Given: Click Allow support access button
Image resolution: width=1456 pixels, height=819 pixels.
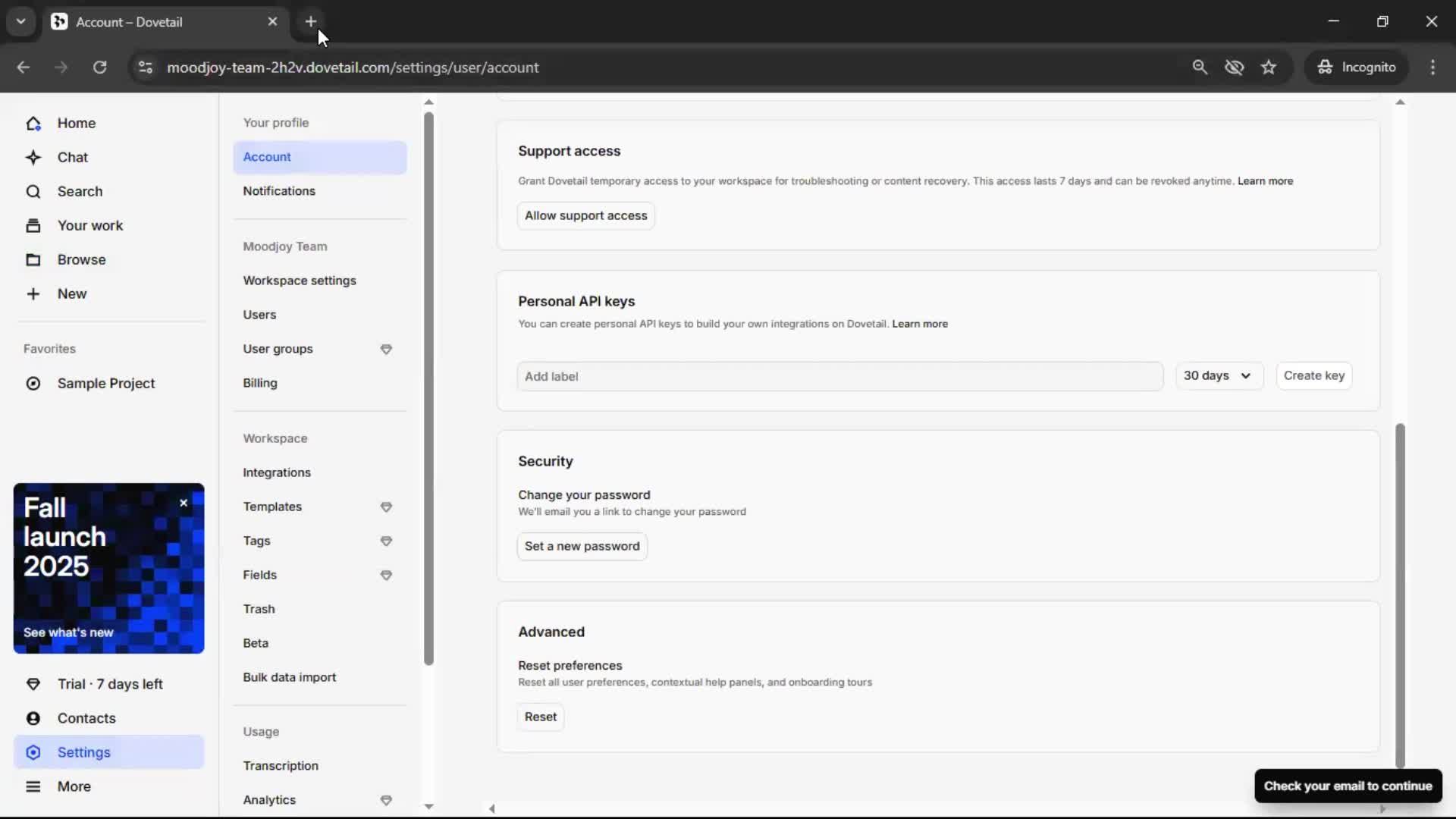Looking at the screenshot, I should [585, 215].
